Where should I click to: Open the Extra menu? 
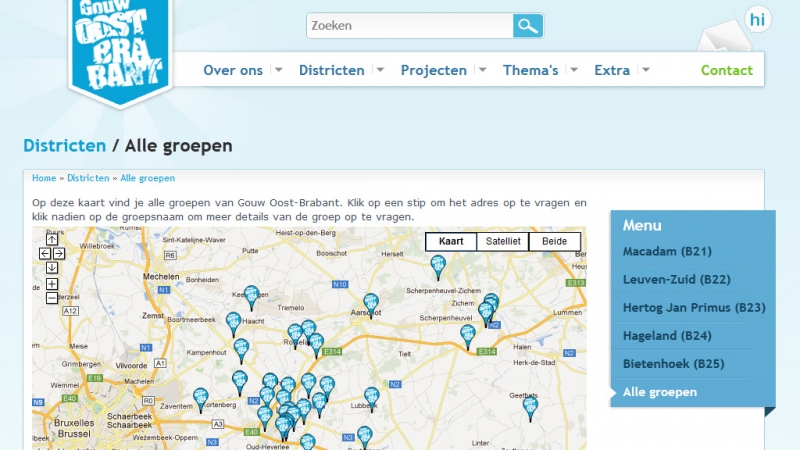(612, 70)
